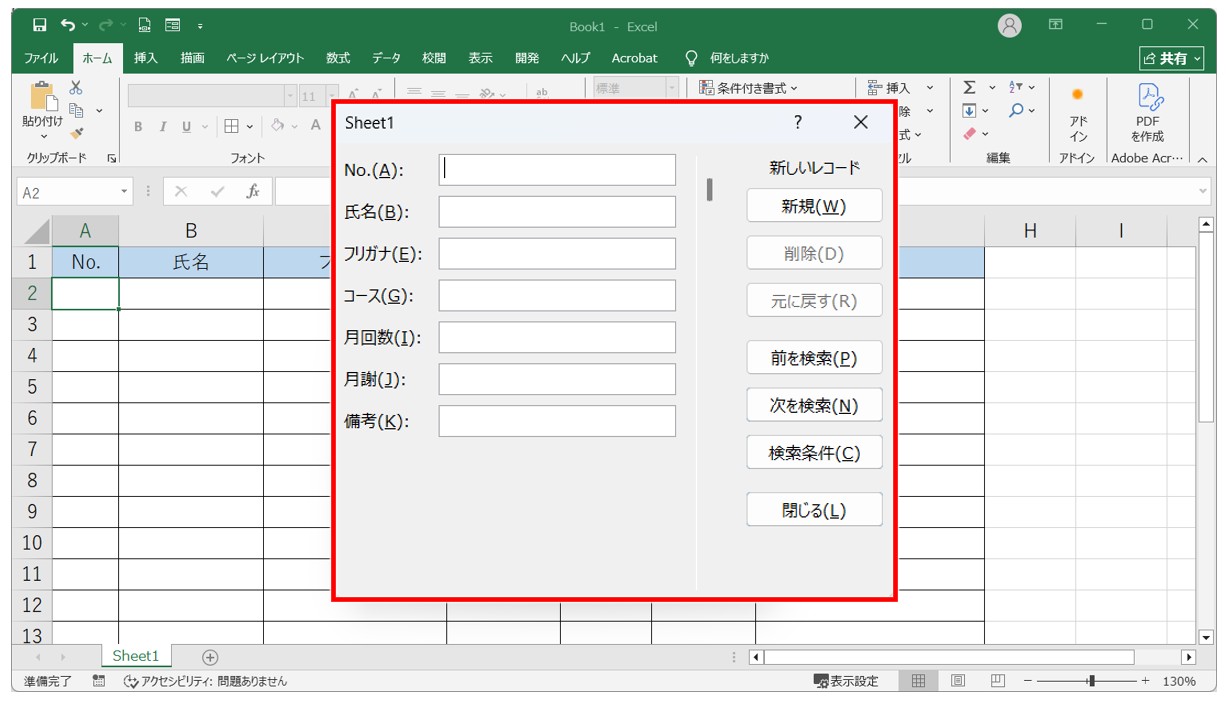Open the ファイル tab
1226x702 pixels.
point(41,58)
